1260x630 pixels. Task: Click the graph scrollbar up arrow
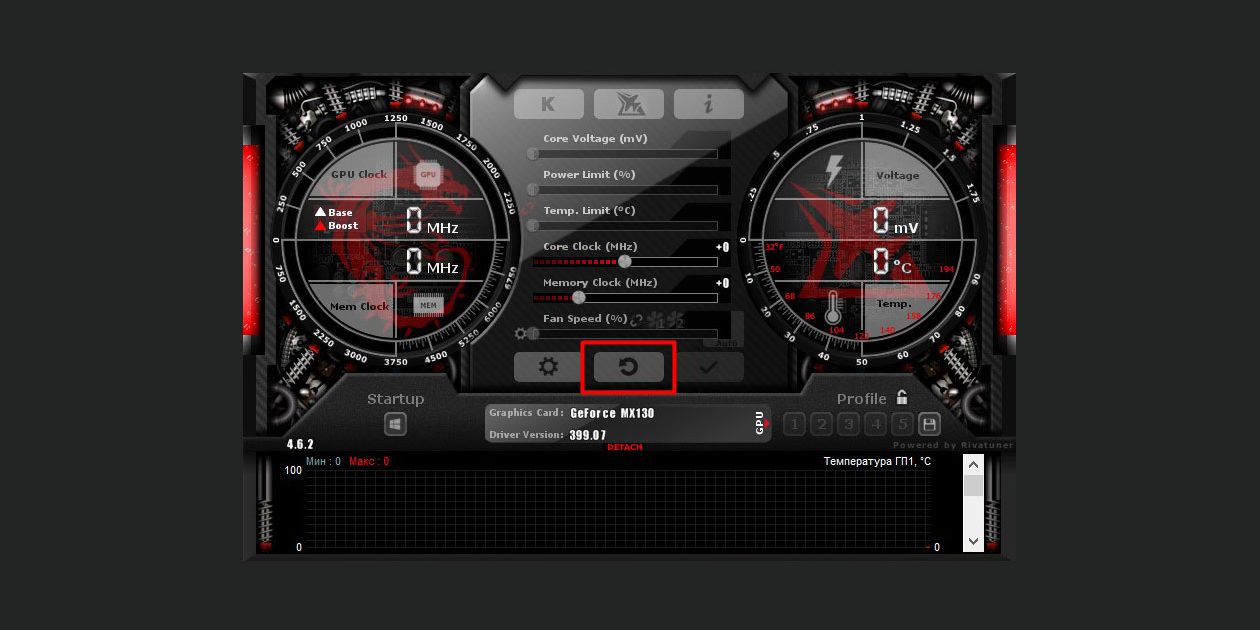pos(973,465)
